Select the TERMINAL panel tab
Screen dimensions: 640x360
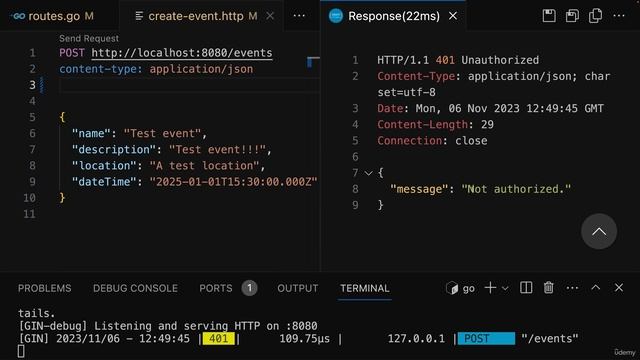364,288
